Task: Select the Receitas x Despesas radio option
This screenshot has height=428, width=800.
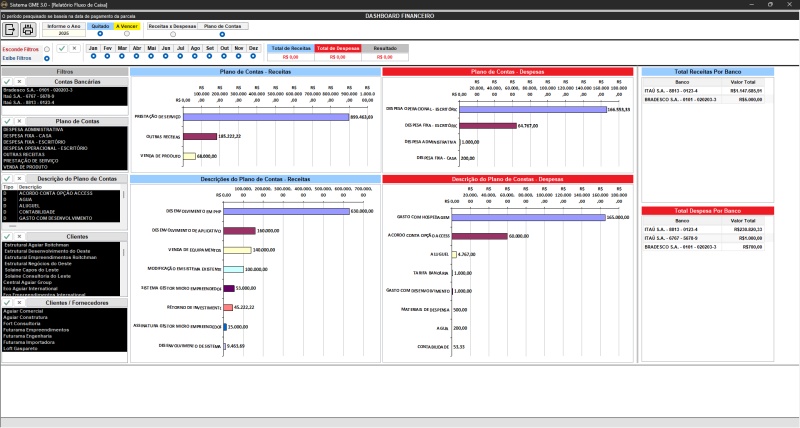Action: click(x=173, y=35)
